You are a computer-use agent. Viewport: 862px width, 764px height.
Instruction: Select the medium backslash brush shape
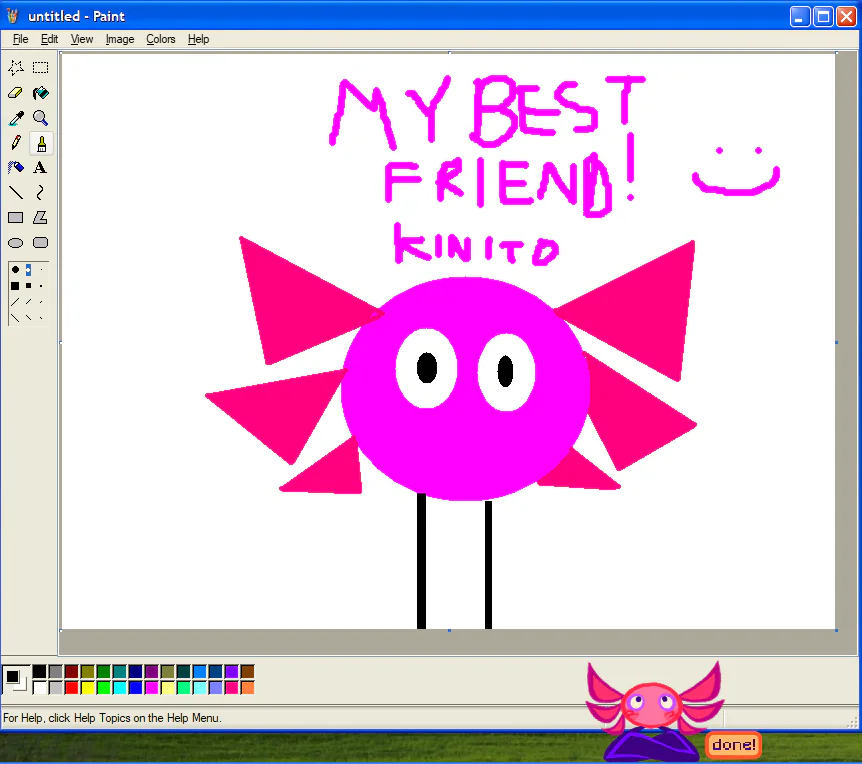tap(29, 318)
